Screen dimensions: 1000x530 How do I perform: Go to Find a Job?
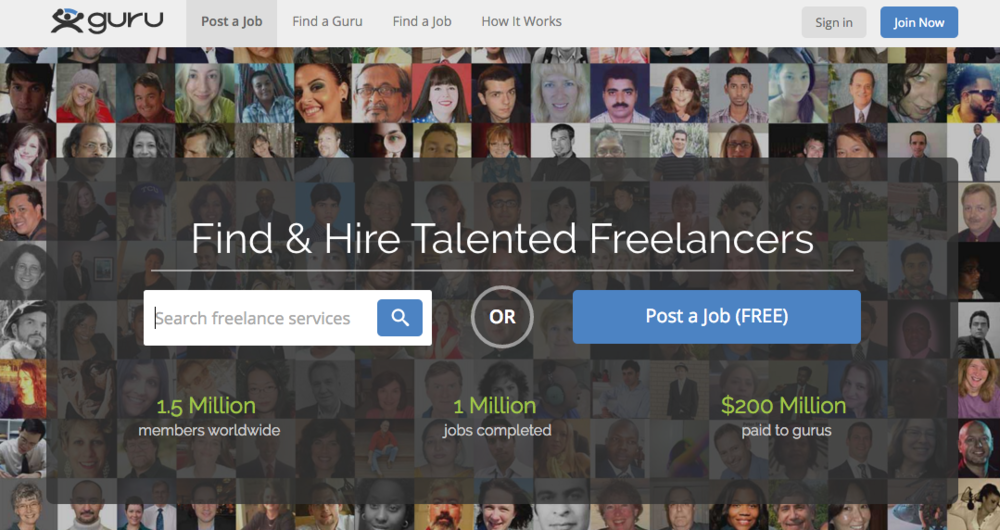(x=422, y=22)
